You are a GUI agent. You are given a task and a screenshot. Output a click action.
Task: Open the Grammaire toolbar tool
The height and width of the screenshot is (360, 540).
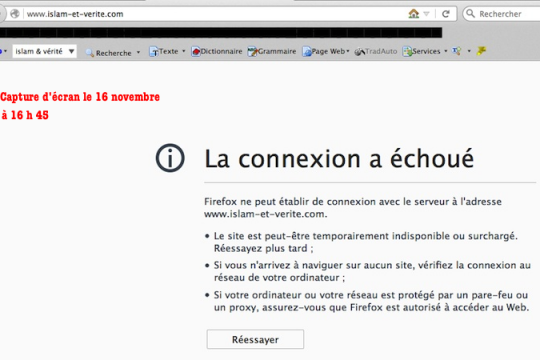click(272, 51)
